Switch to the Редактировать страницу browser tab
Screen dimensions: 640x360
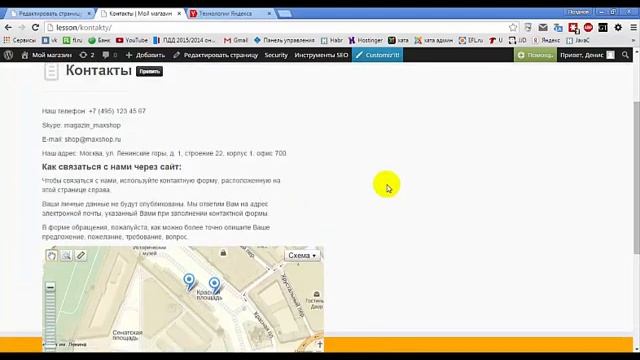click(50, 13)
